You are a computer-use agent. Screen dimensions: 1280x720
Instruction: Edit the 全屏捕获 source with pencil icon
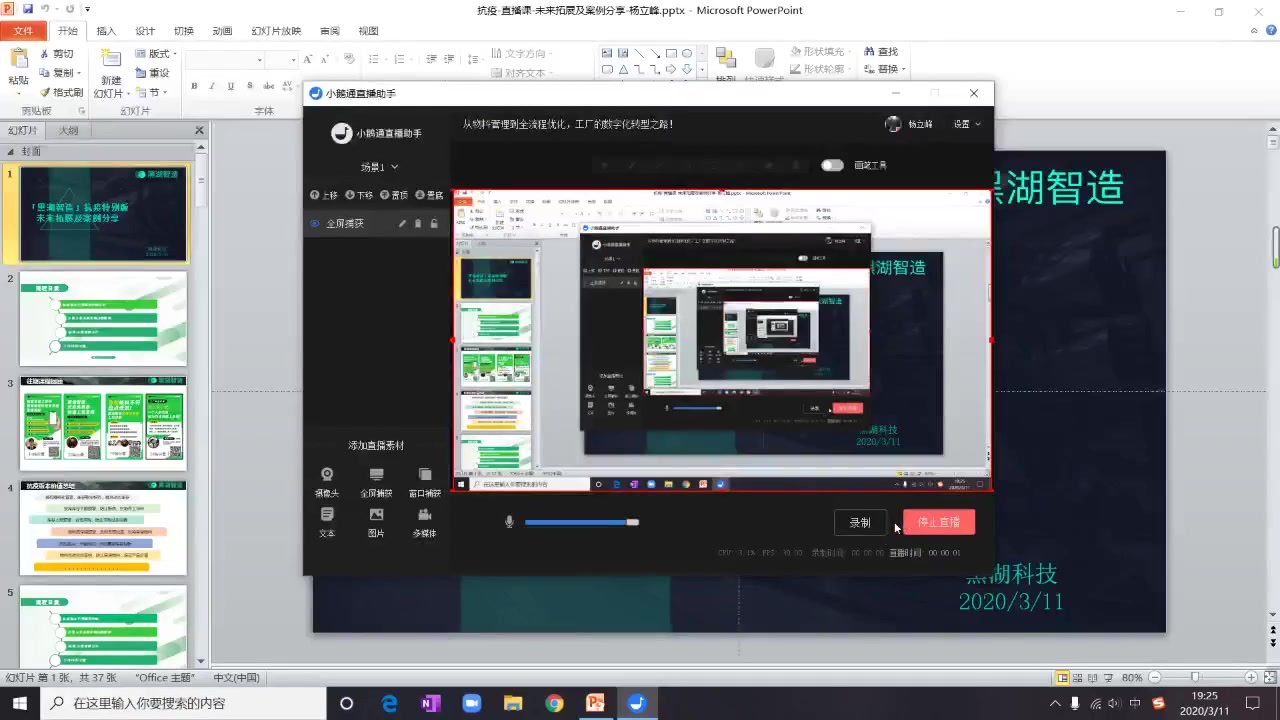click(x=402, y=224)
